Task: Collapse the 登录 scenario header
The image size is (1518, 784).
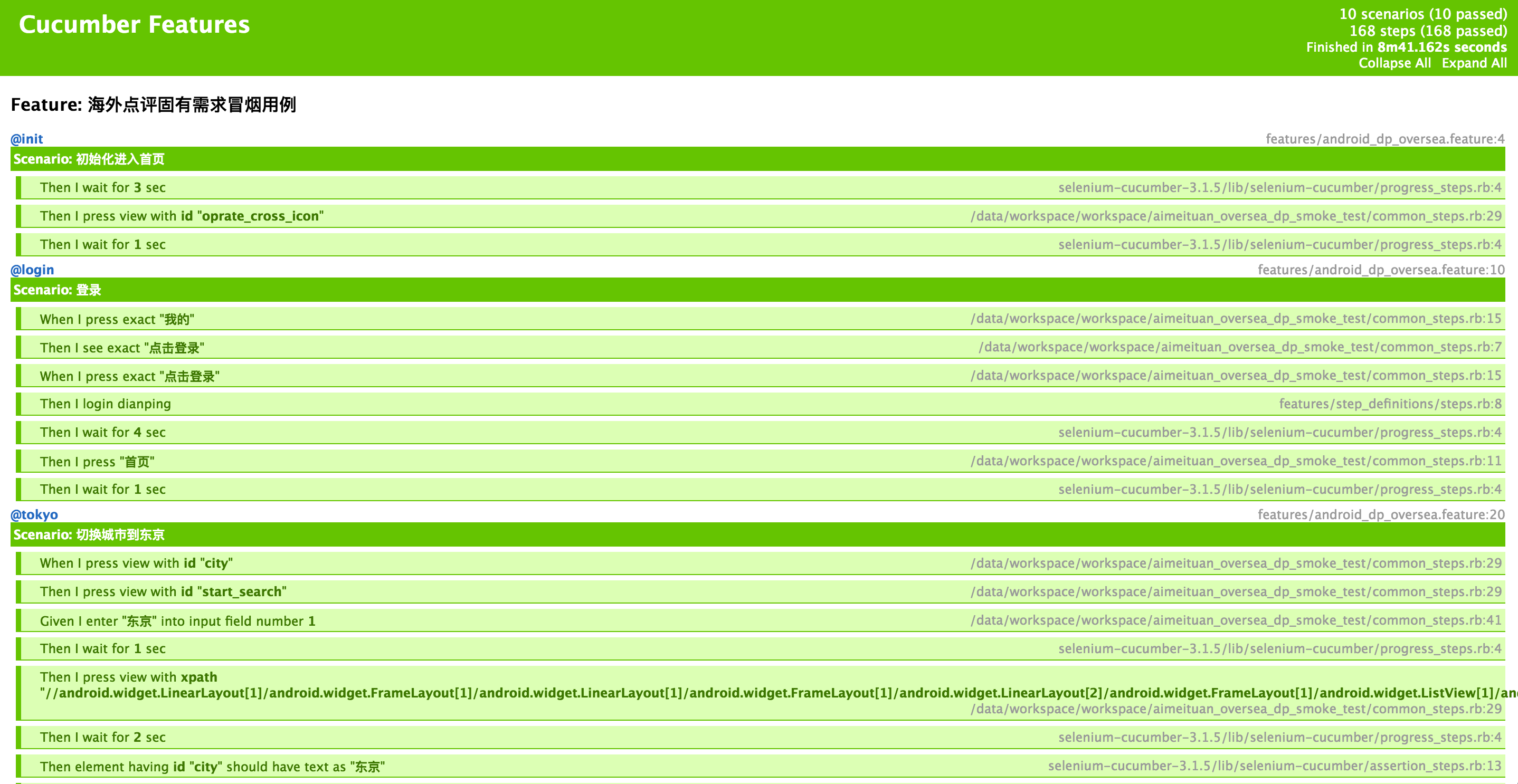Action: [x=757, y=290]
